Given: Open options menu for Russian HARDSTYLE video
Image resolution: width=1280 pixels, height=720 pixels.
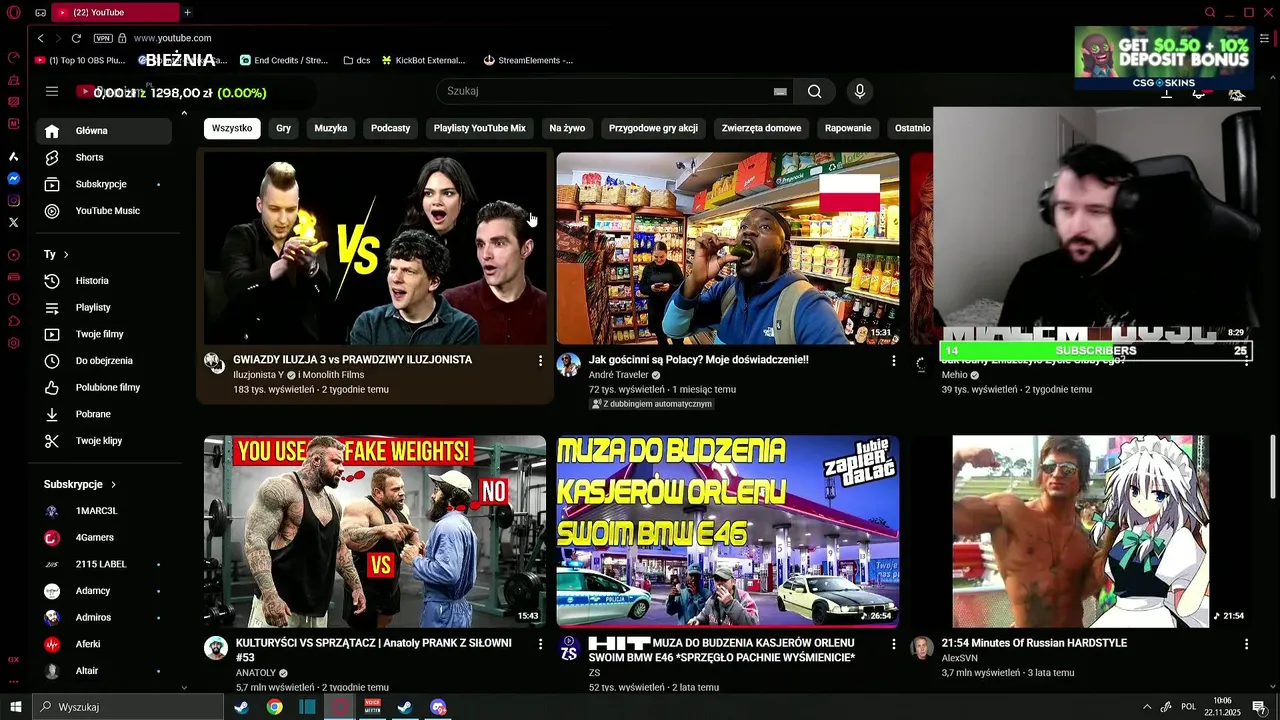Looking at the screenshot, I should click(x=1246, y=644).
